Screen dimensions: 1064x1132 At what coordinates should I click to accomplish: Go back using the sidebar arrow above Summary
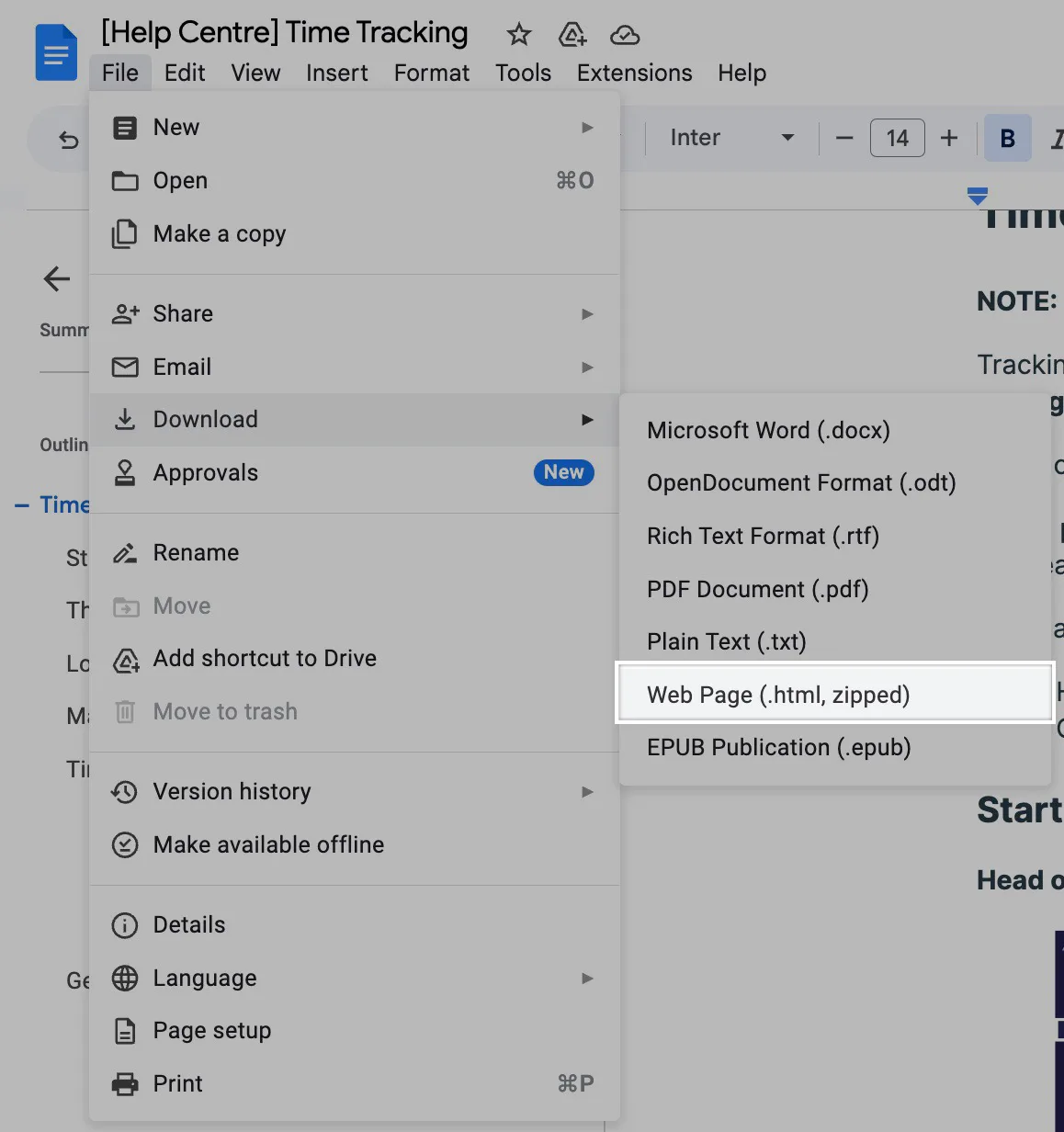point(56,279)
